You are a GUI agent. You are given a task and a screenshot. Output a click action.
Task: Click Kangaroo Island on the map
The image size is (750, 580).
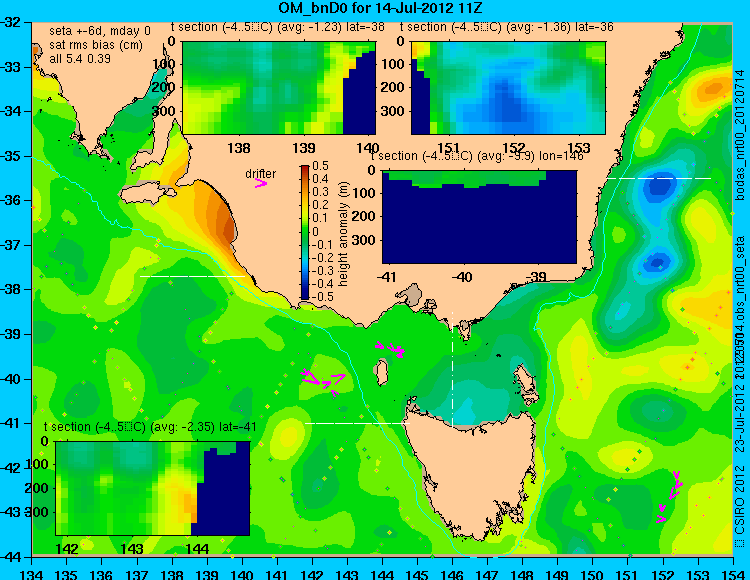147,193
